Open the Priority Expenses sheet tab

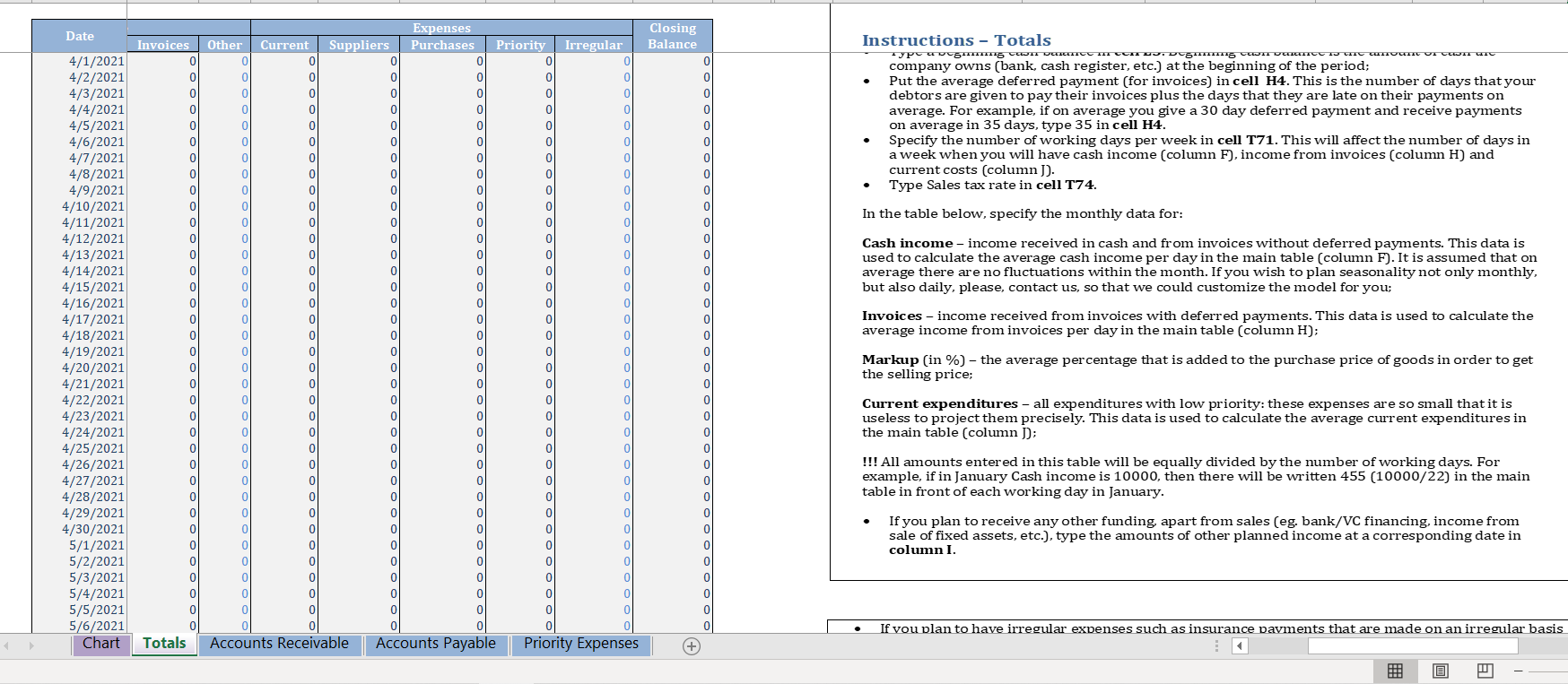(581, 644)
